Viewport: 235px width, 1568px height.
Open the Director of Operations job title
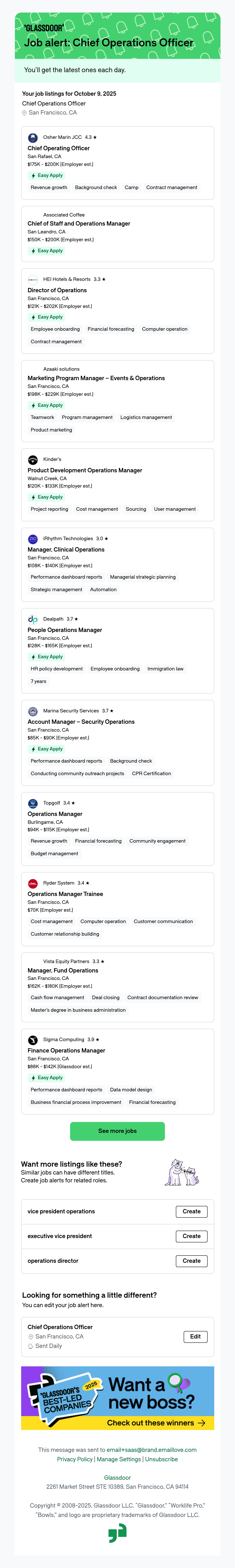[57, 290]
